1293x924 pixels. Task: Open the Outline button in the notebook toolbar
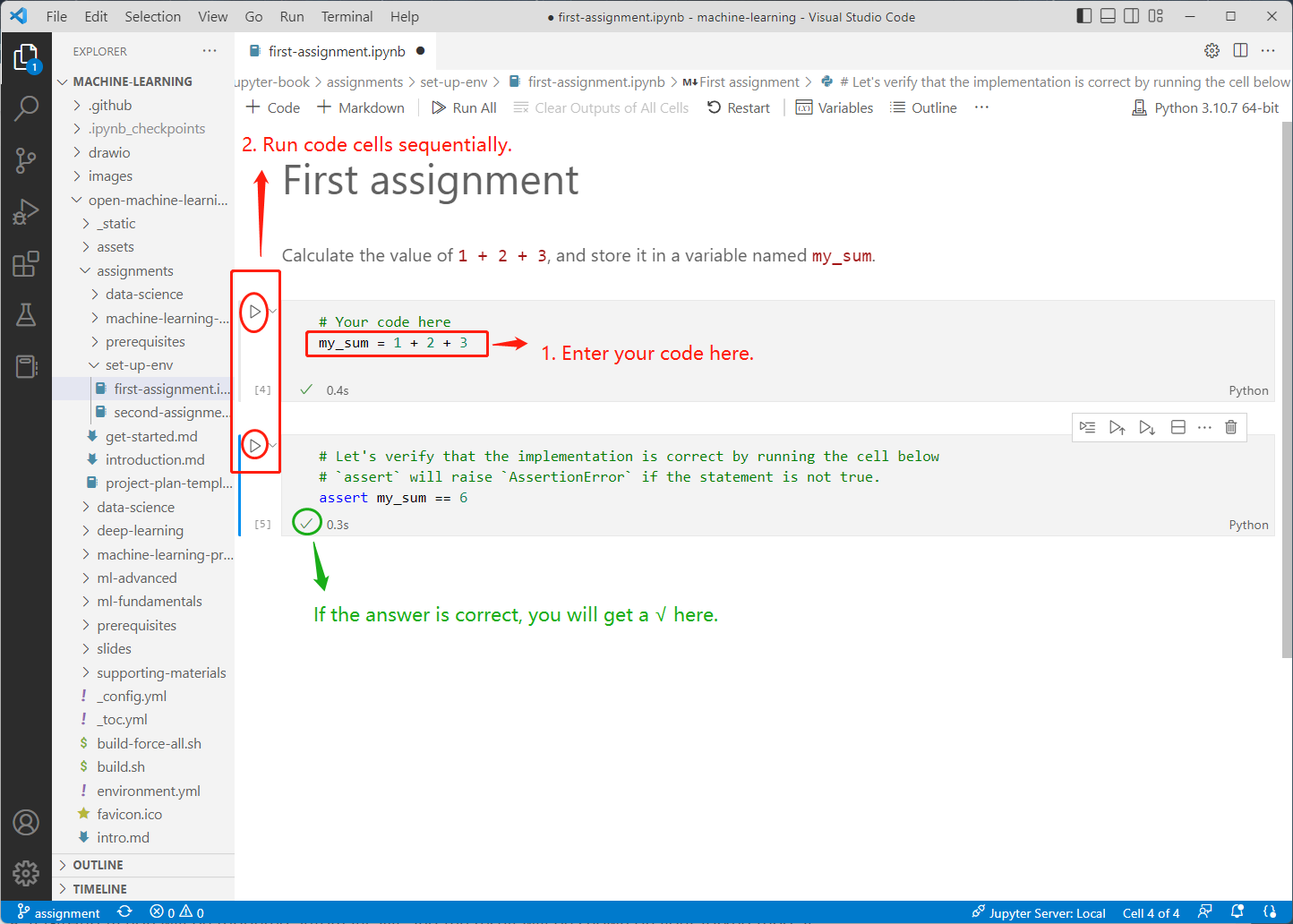point(924,107)
